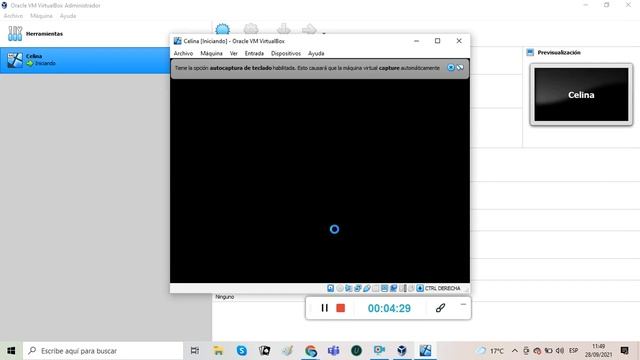
Task: Click the Ninguno text in Manager details
Action: coord(224,297)
